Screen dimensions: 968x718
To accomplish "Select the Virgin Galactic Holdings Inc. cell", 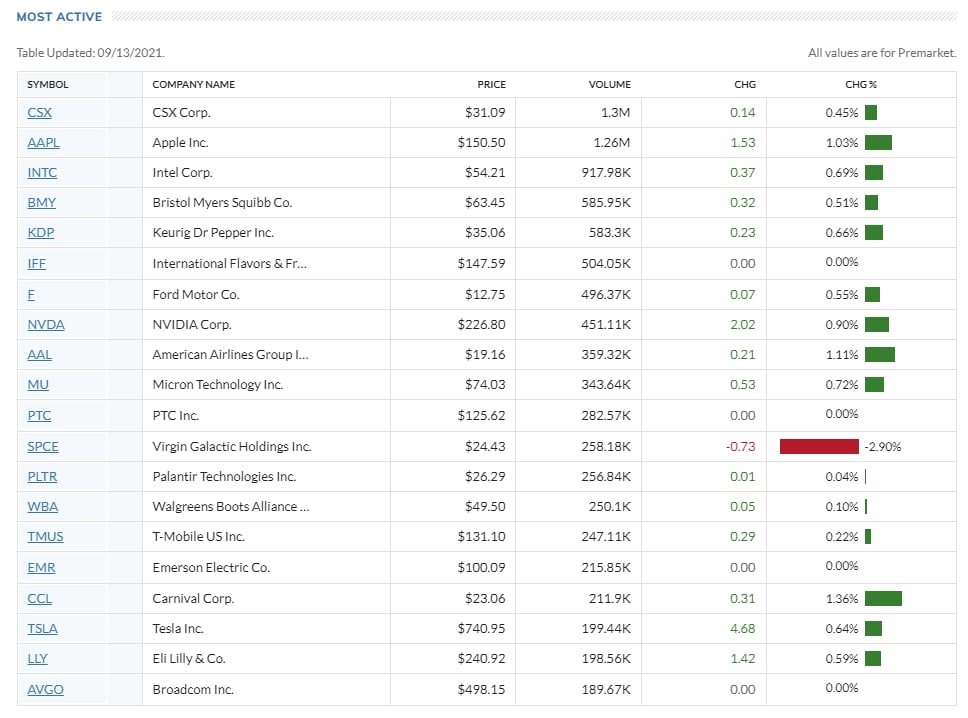I will pyautogui.click(x=232, y=446).
